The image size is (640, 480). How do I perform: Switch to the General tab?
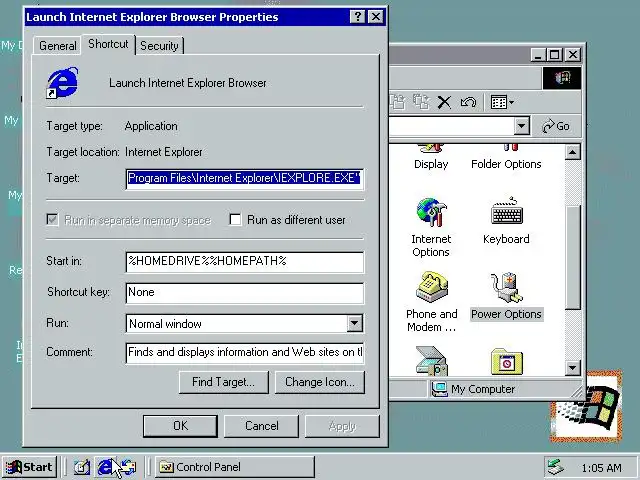pos(58,46)
